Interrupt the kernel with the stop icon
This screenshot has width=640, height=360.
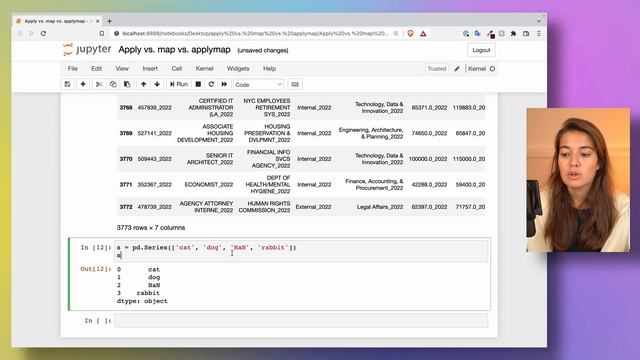click(x=198, y=84)
